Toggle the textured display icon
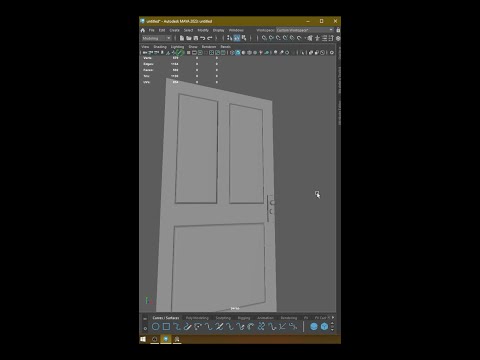480x360 pixels. [x=255, y=53]
